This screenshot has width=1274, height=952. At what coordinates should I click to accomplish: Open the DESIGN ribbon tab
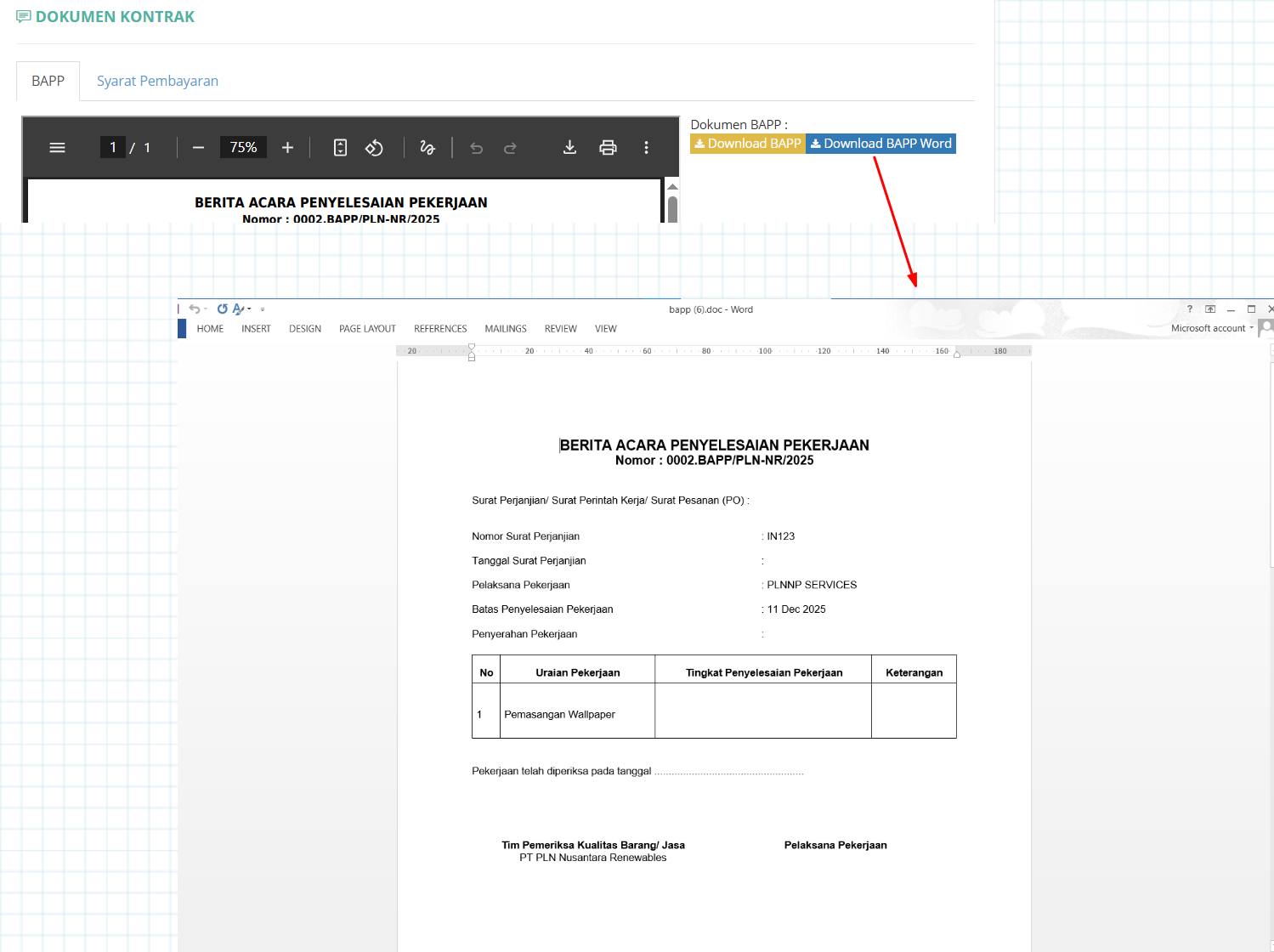[305, 329]
